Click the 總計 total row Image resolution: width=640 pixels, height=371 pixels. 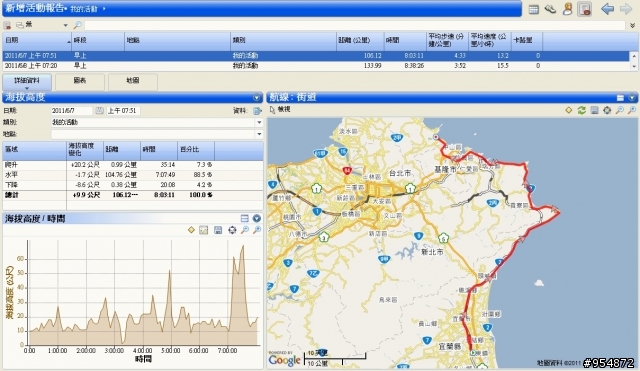click(x=133, y=195)
